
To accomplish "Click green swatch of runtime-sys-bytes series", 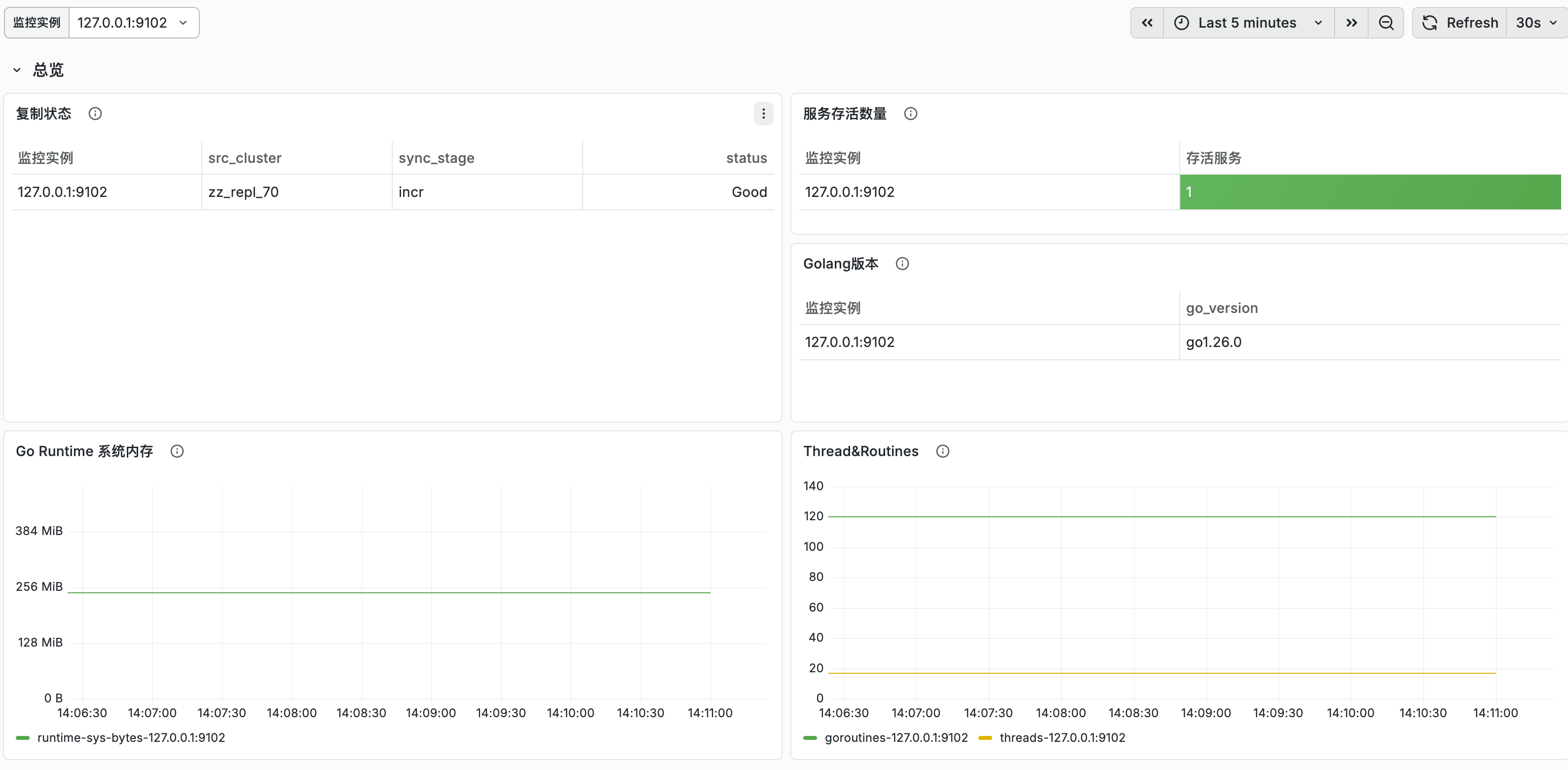I will click(x=23, y=738).
